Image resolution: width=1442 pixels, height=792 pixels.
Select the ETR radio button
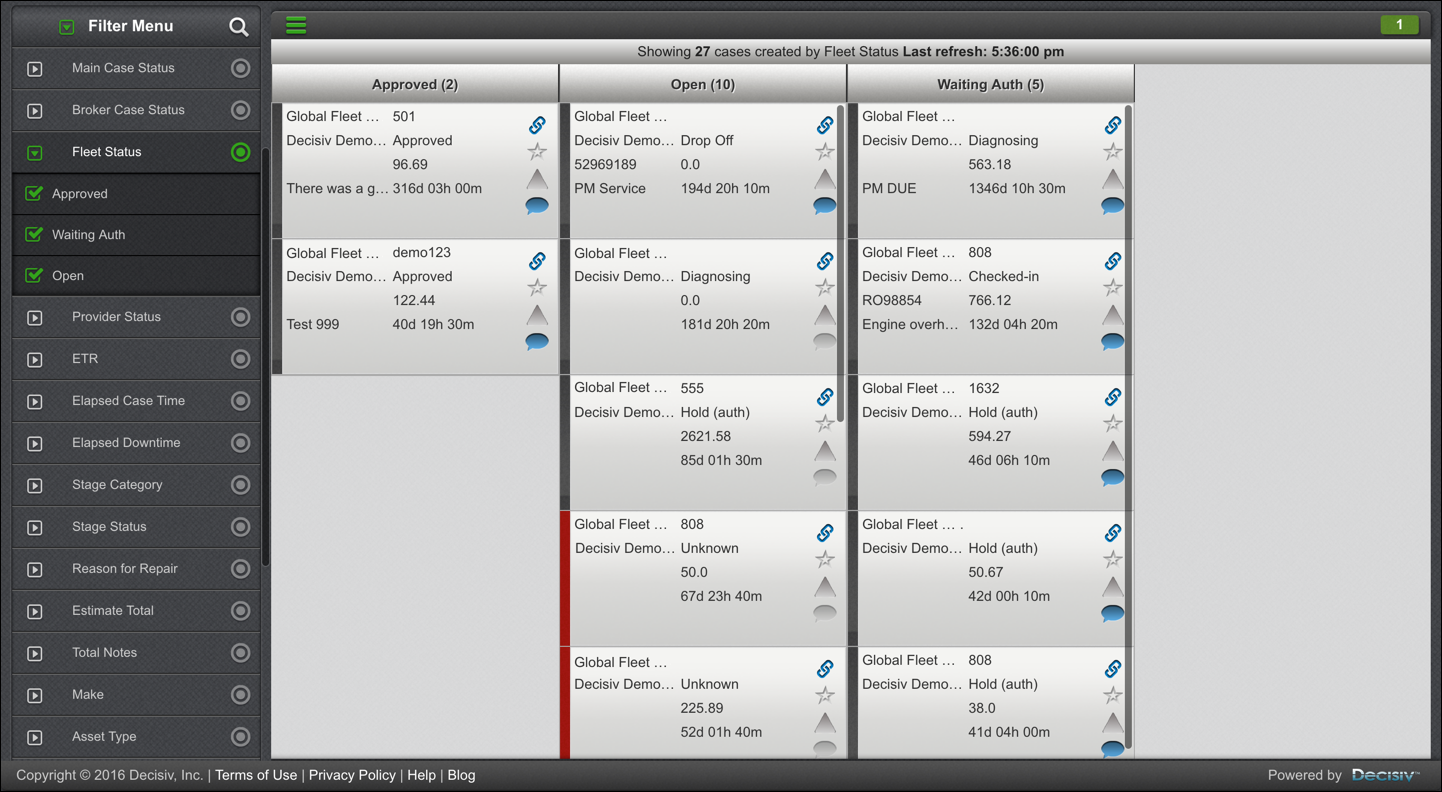point(240,359)
